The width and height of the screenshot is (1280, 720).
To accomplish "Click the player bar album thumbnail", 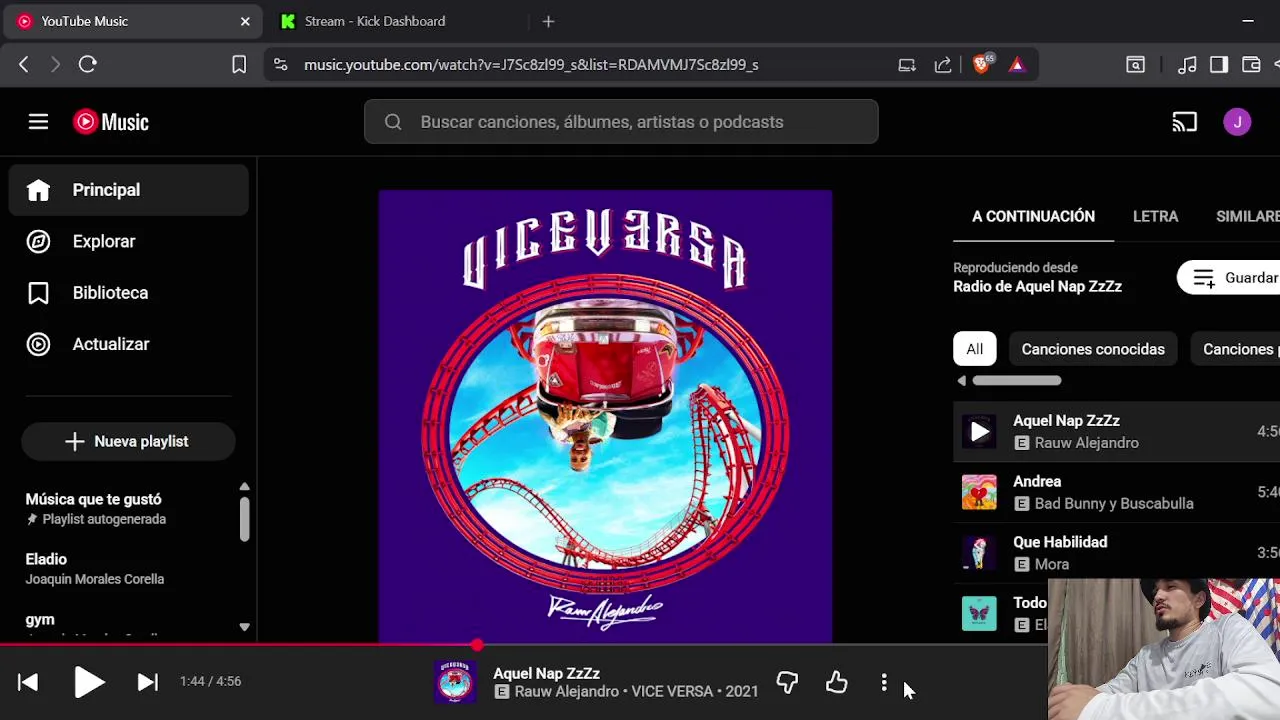I will point(455,682).
